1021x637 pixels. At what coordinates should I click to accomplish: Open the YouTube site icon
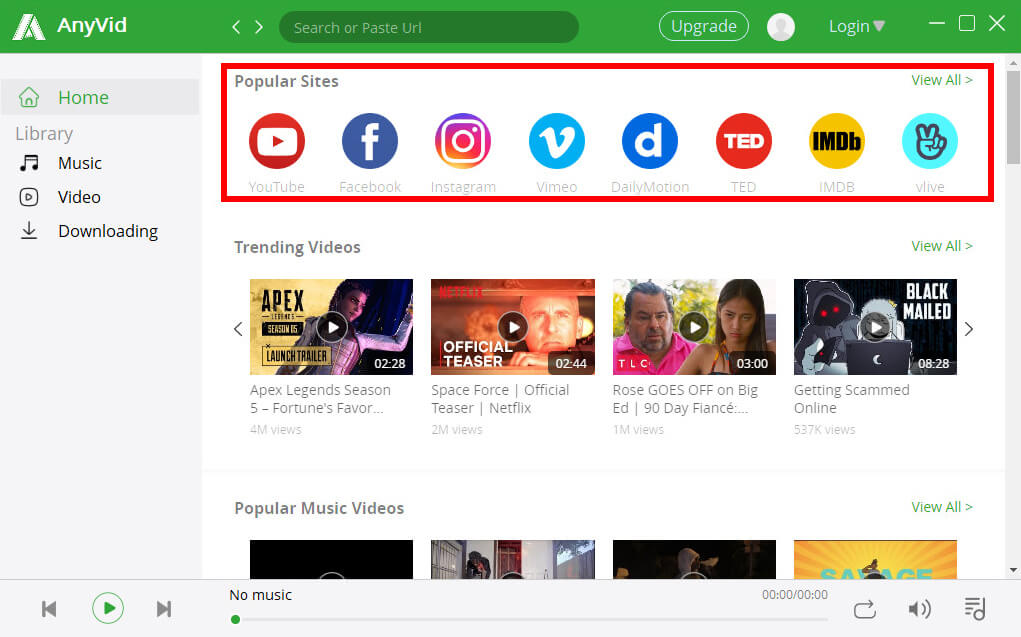[277, 141]
